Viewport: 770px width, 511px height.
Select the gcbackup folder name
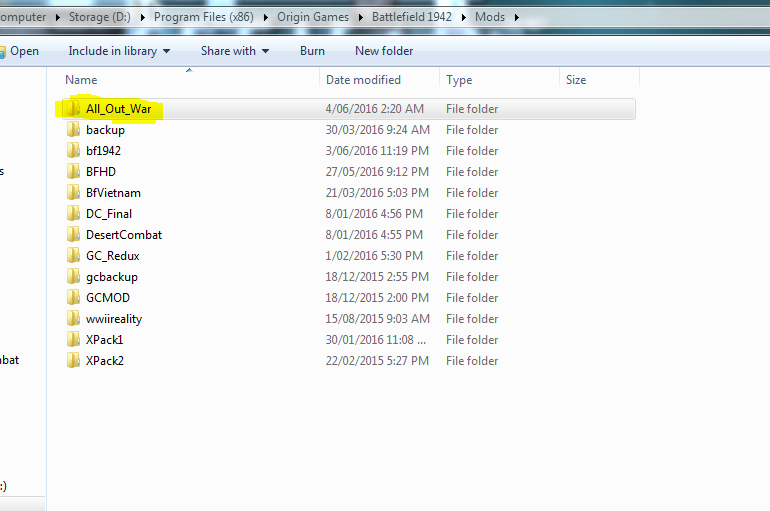coord(111,277)
